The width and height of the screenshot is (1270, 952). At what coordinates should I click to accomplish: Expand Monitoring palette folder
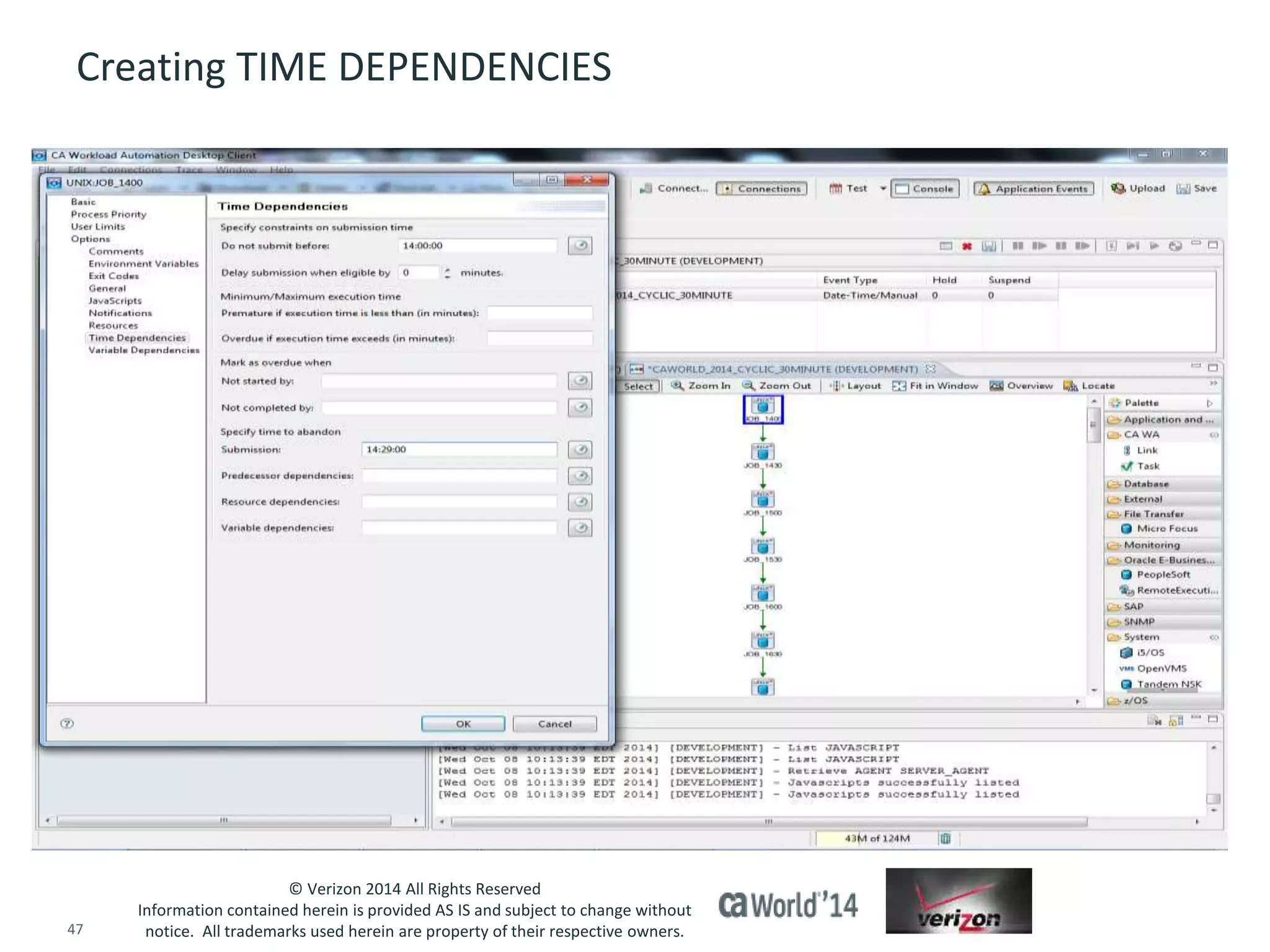pos(1163,545)
